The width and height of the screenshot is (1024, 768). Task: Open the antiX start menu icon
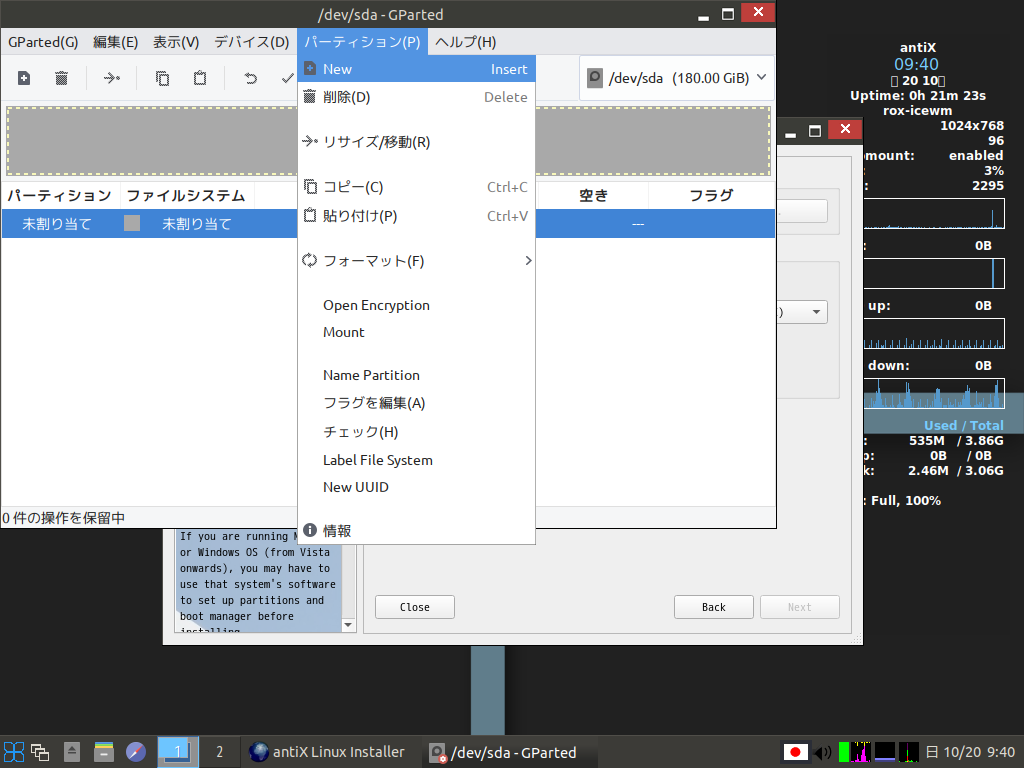tap(14, 752)
